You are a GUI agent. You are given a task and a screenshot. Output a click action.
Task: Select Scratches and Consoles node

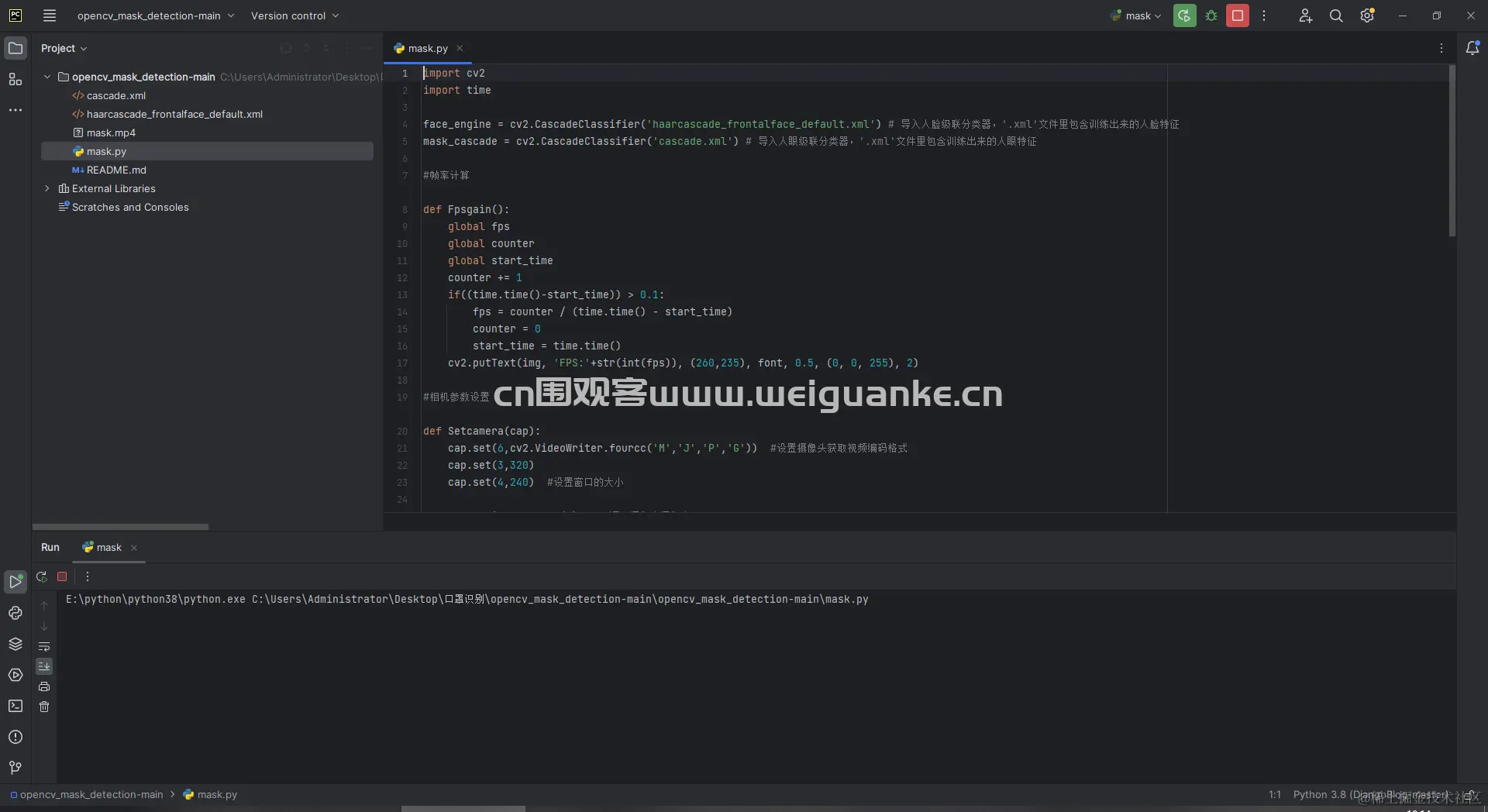coord(130,207)
